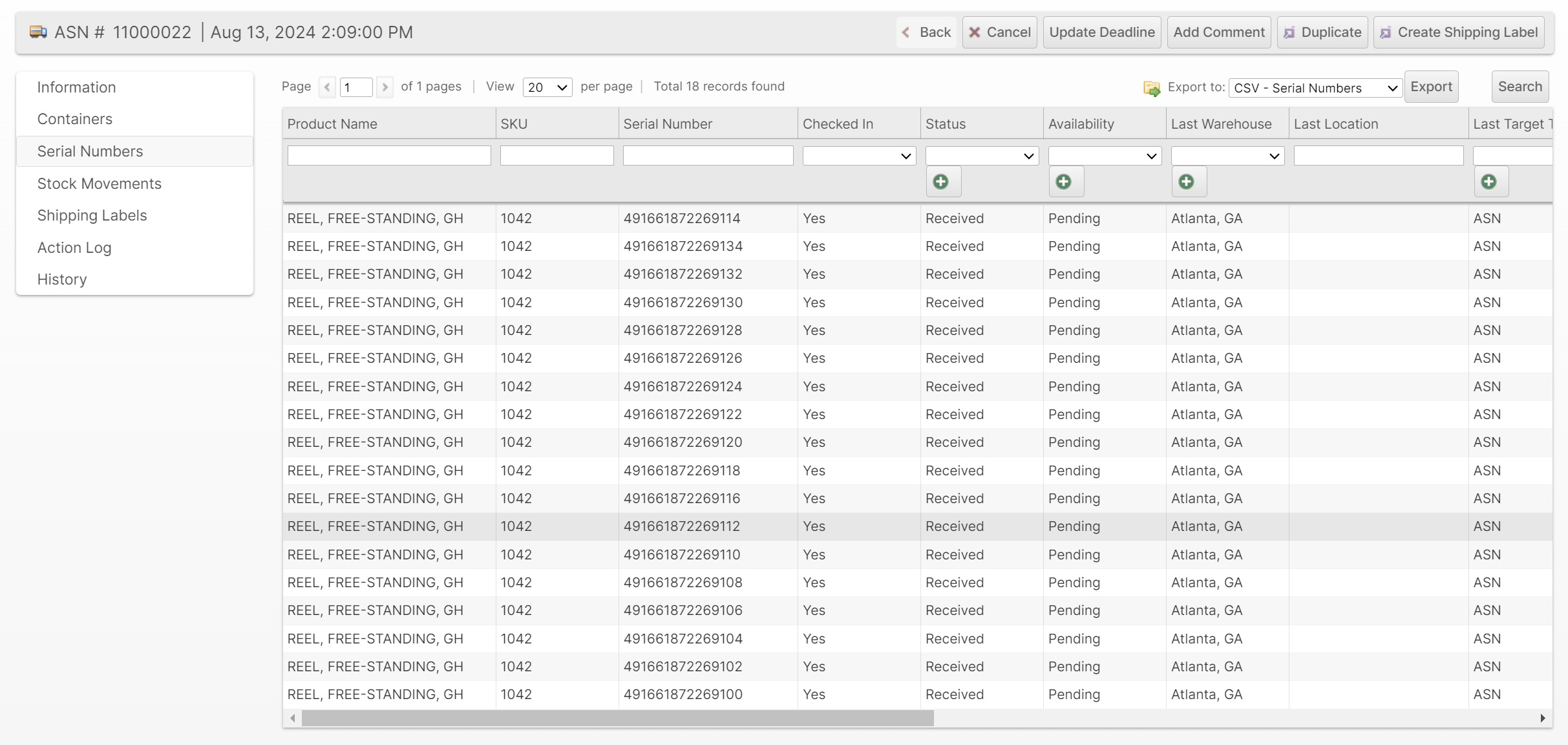The height and width of the screenshot is (745, 1568).
Task: Open the Status filter dropdown
Action: pos(982,156)
